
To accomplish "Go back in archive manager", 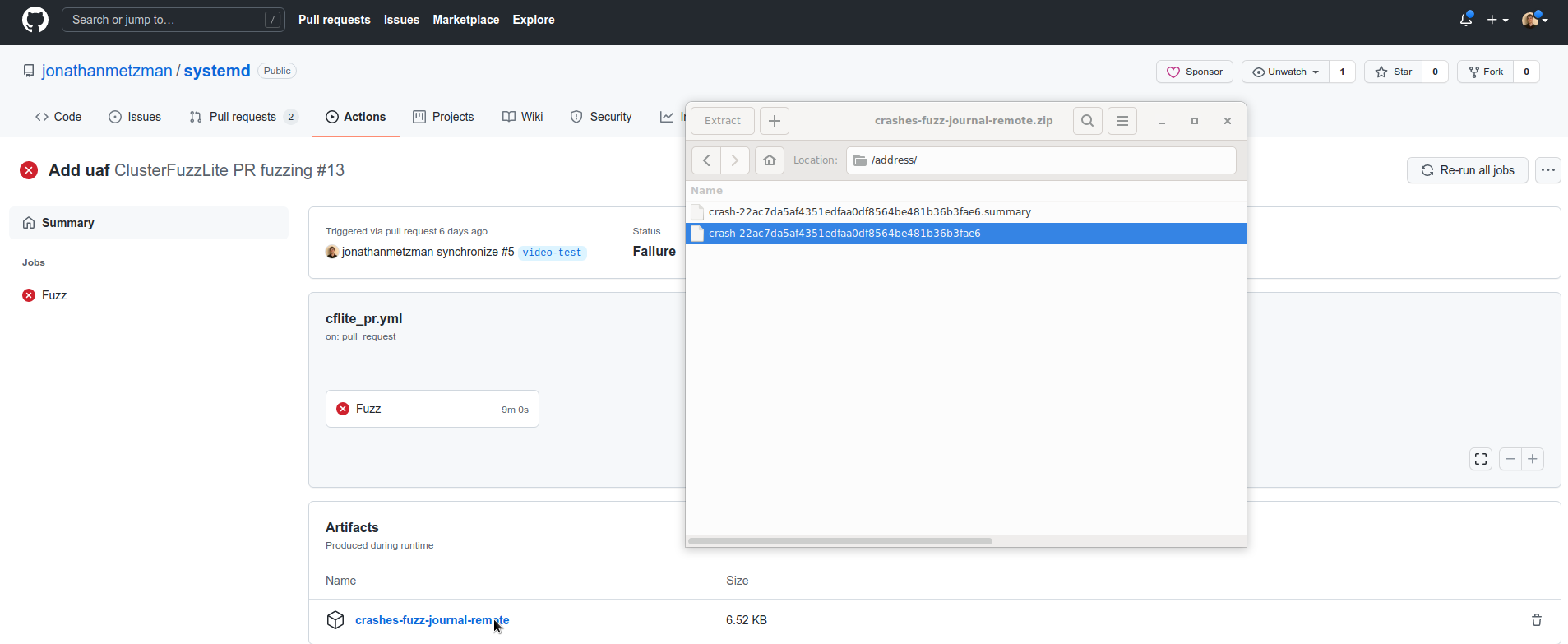I will (x=706, y=160).
